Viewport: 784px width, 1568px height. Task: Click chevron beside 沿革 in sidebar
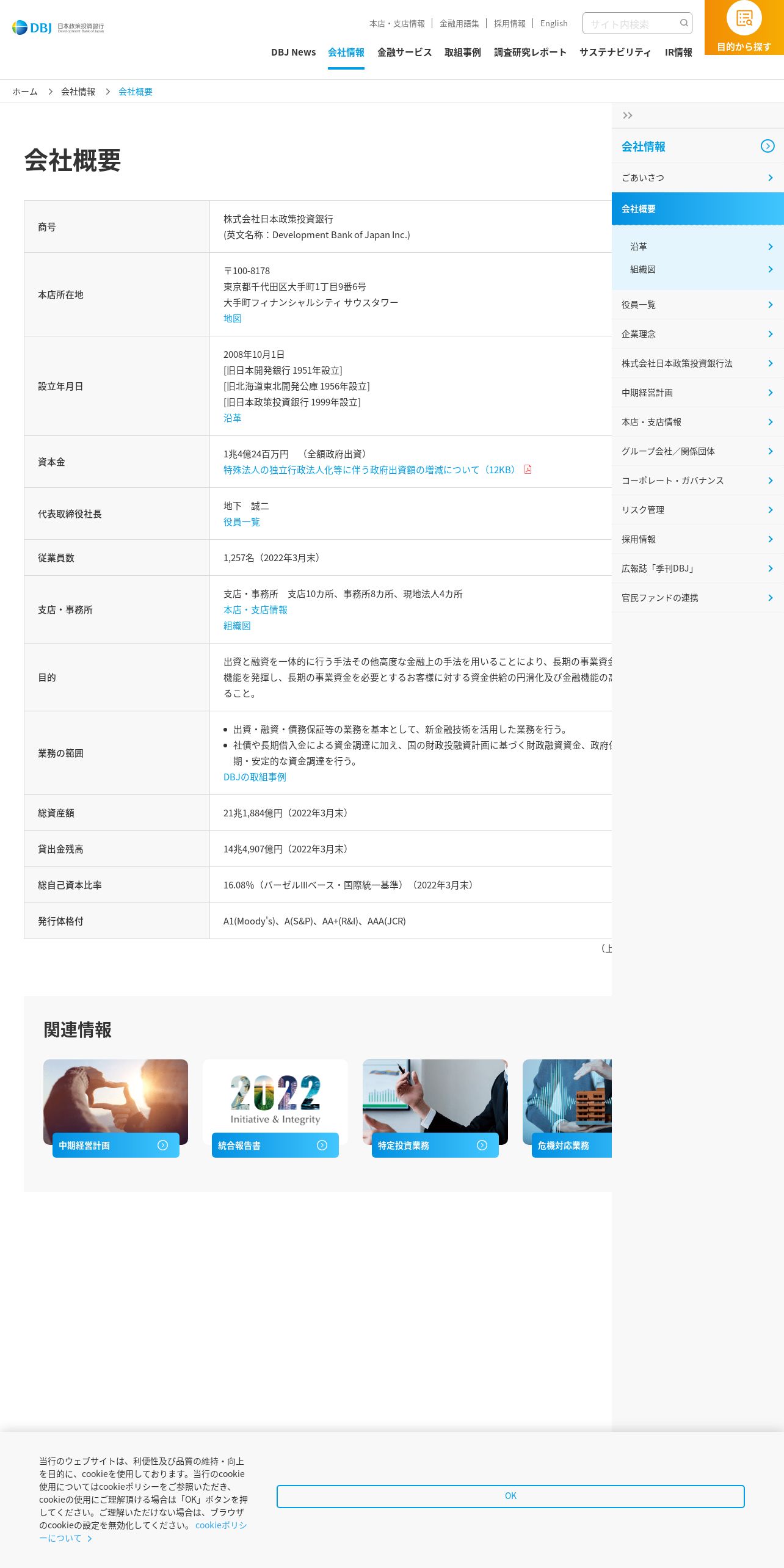pos(770,247)
